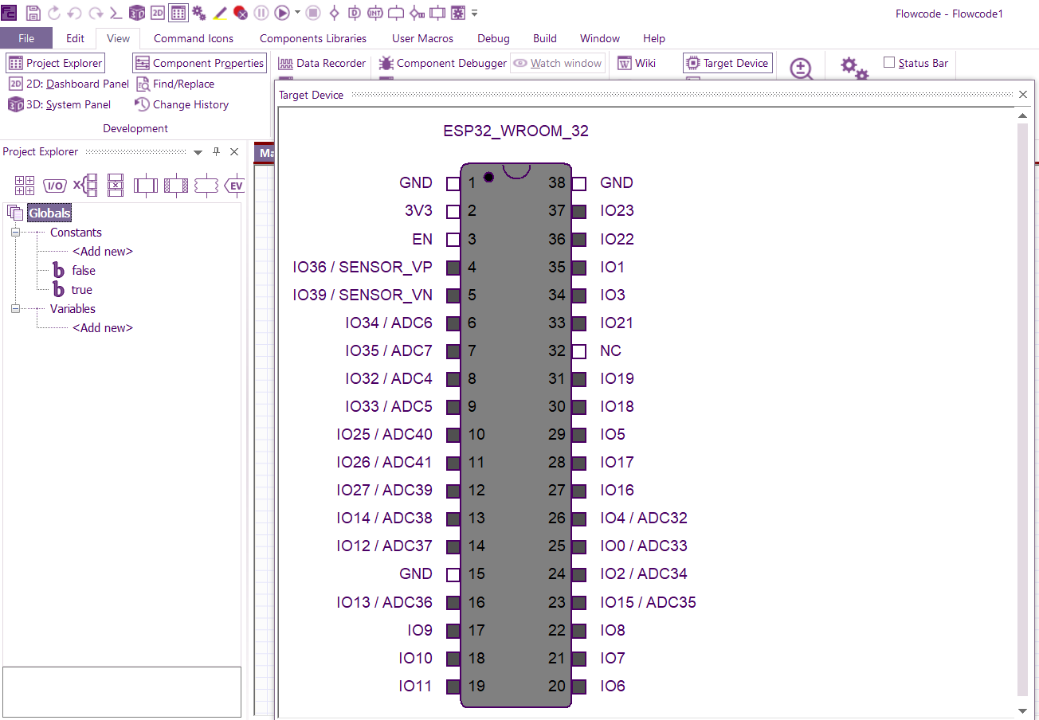Toggle the IO23 pin 37 box
Screen dimensions: 1039x720
(x=579, y=212)
